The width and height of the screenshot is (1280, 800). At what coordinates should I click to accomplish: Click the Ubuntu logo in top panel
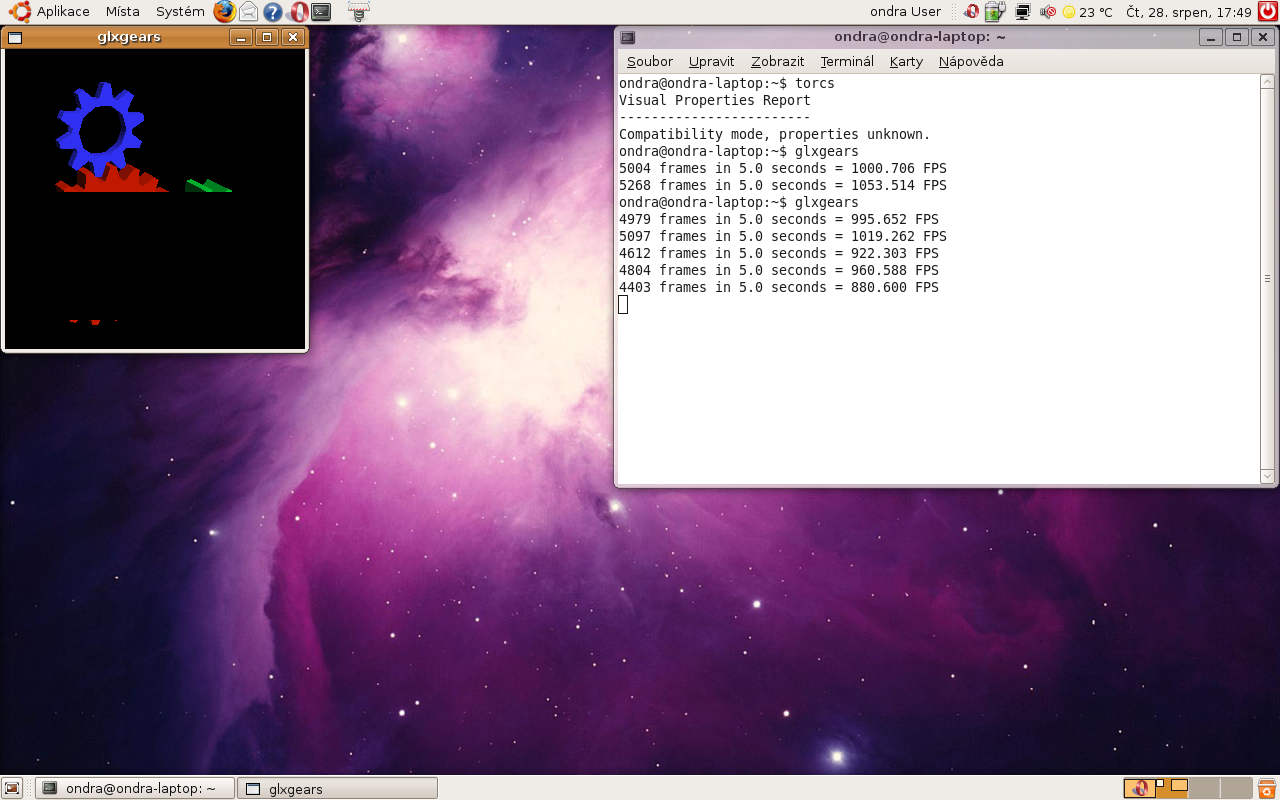tap(19, 12)
